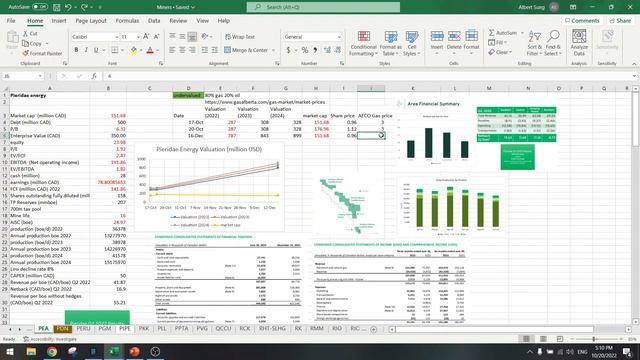640x360 pixels.
Task: Click the zoom slider in status bar
Action: (593, 339)
